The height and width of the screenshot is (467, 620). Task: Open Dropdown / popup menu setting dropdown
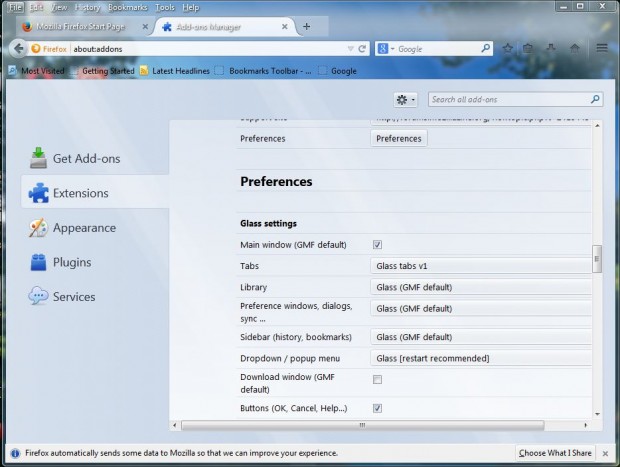tap(481, 358)
